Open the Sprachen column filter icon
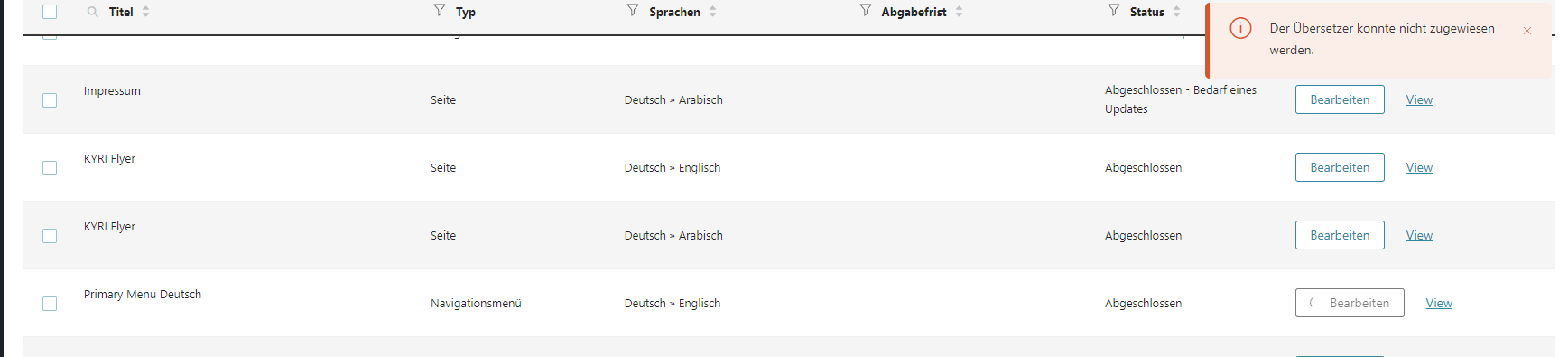The width and height of the screenshot is (1568, 357). pyautogui.click(x=633, y=10)
